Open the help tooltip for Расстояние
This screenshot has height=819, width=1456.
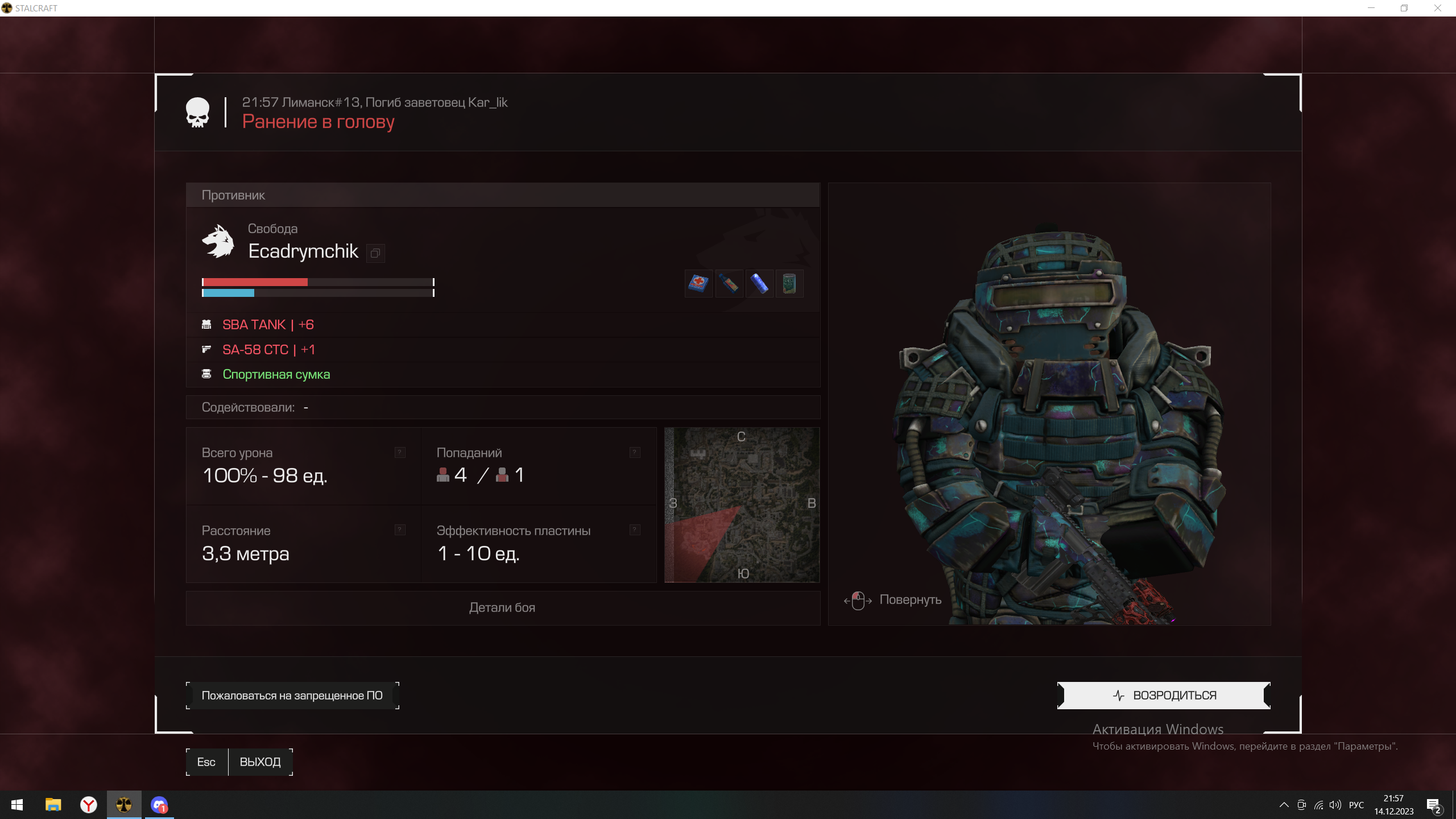(x=400, y=530)
